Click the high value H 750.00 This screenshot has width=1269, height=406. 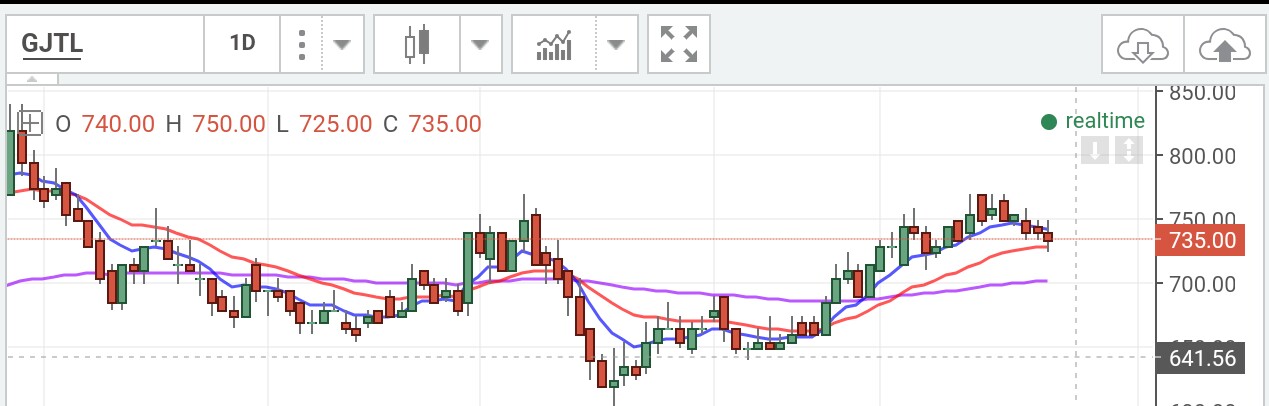click(x=215, y=124)
